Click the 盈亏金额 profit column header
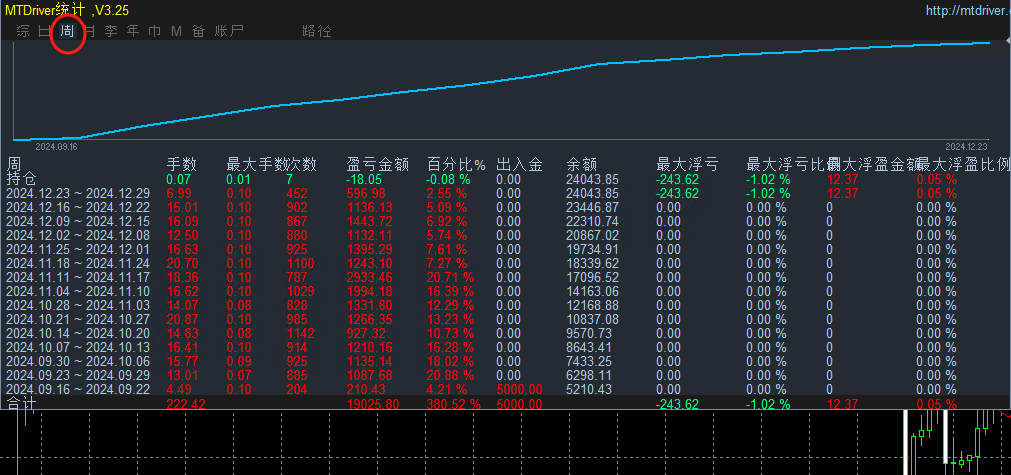The height and width of the screenshot is (475, 1011). pos(378,165)
